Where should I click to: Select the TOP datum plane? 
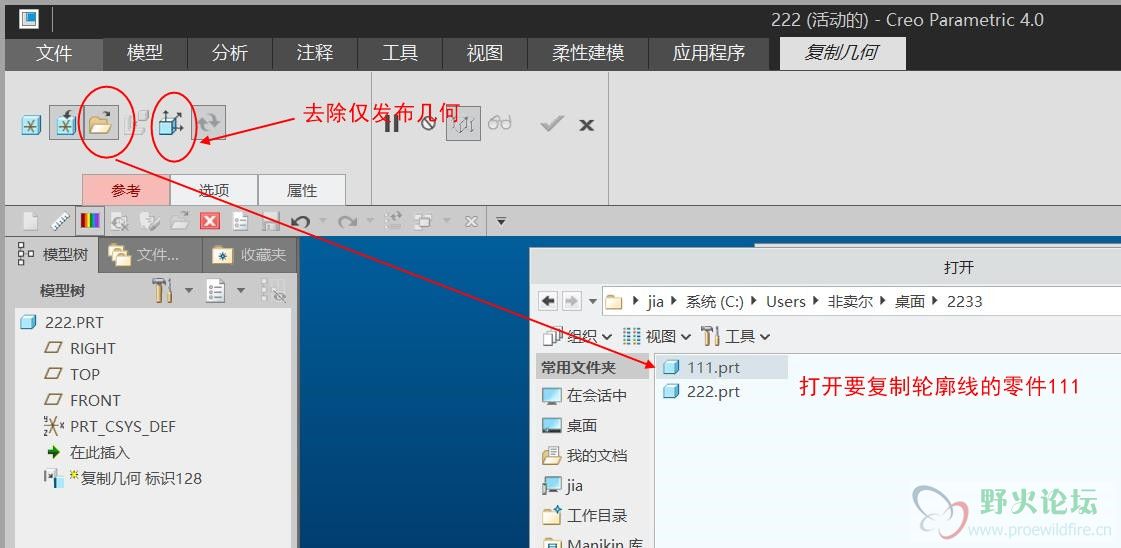click(72, 374)
